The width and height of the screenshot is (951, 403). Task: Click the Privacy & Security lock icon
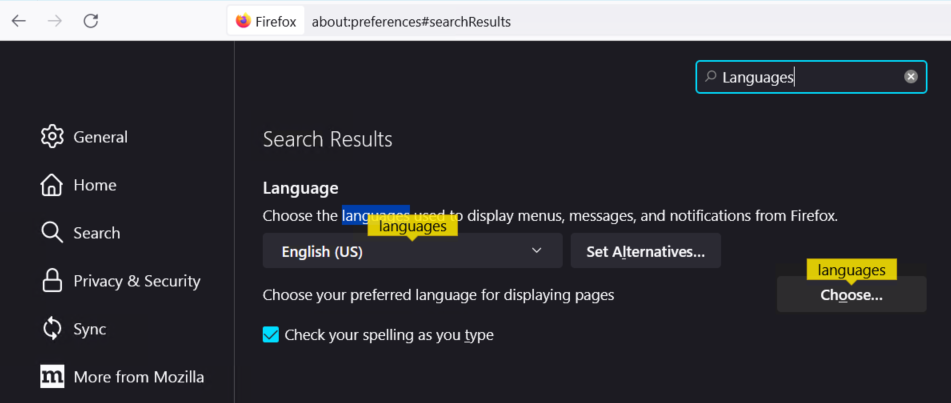click(x=52, y=281)
